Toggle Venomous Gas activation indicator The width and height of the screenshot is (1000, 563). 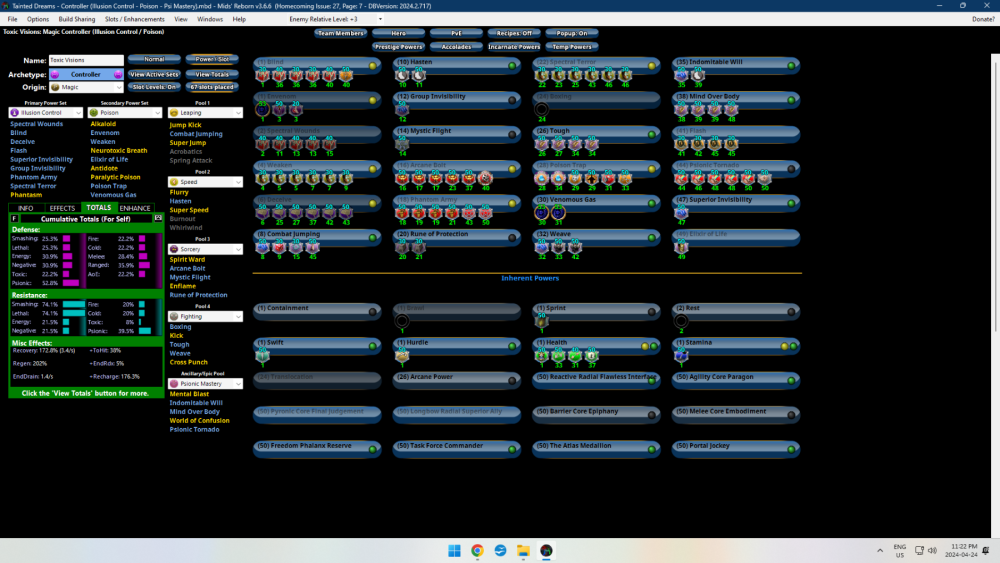pos(652,203)
